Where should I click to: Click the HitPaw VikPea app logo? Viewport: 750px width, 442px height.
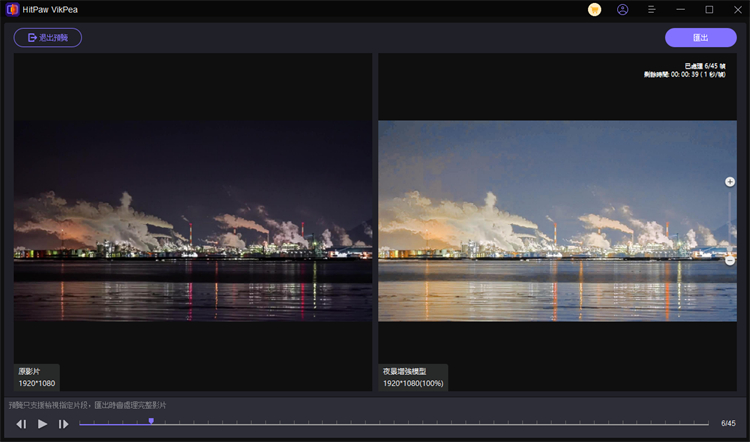pyautogui.click(x=12, y=10)
